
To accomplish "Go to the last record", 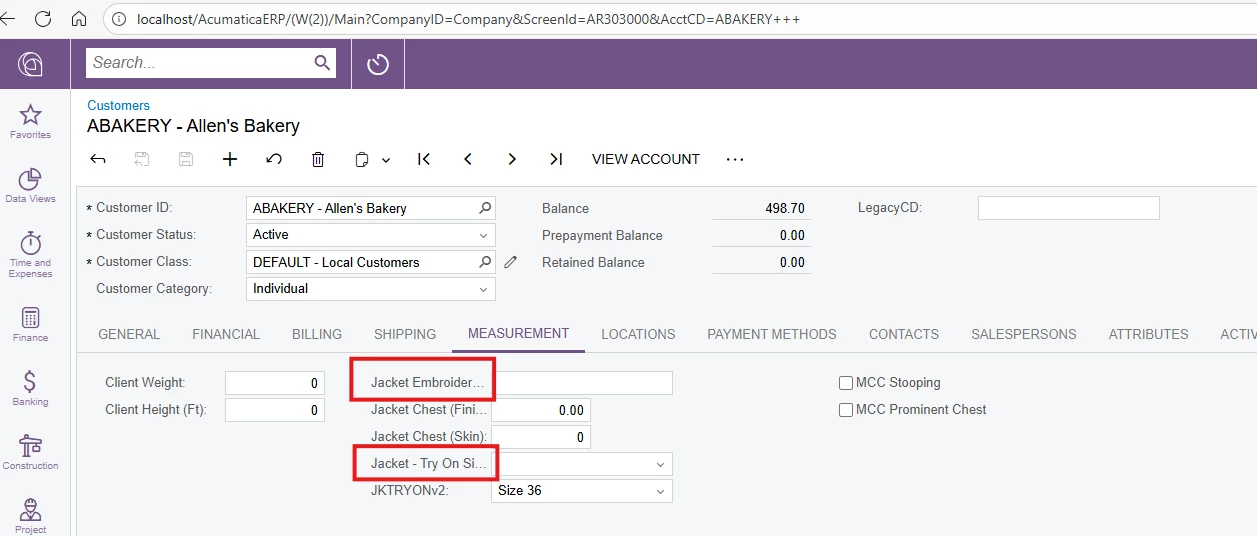I will click(x=556, y=159).
